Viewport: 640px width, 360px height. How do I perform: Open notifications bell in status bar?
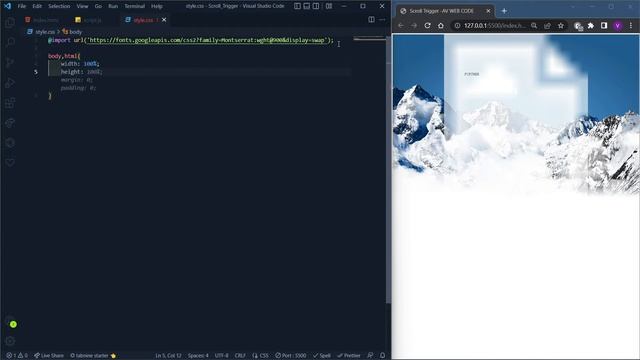pos(382,356)
